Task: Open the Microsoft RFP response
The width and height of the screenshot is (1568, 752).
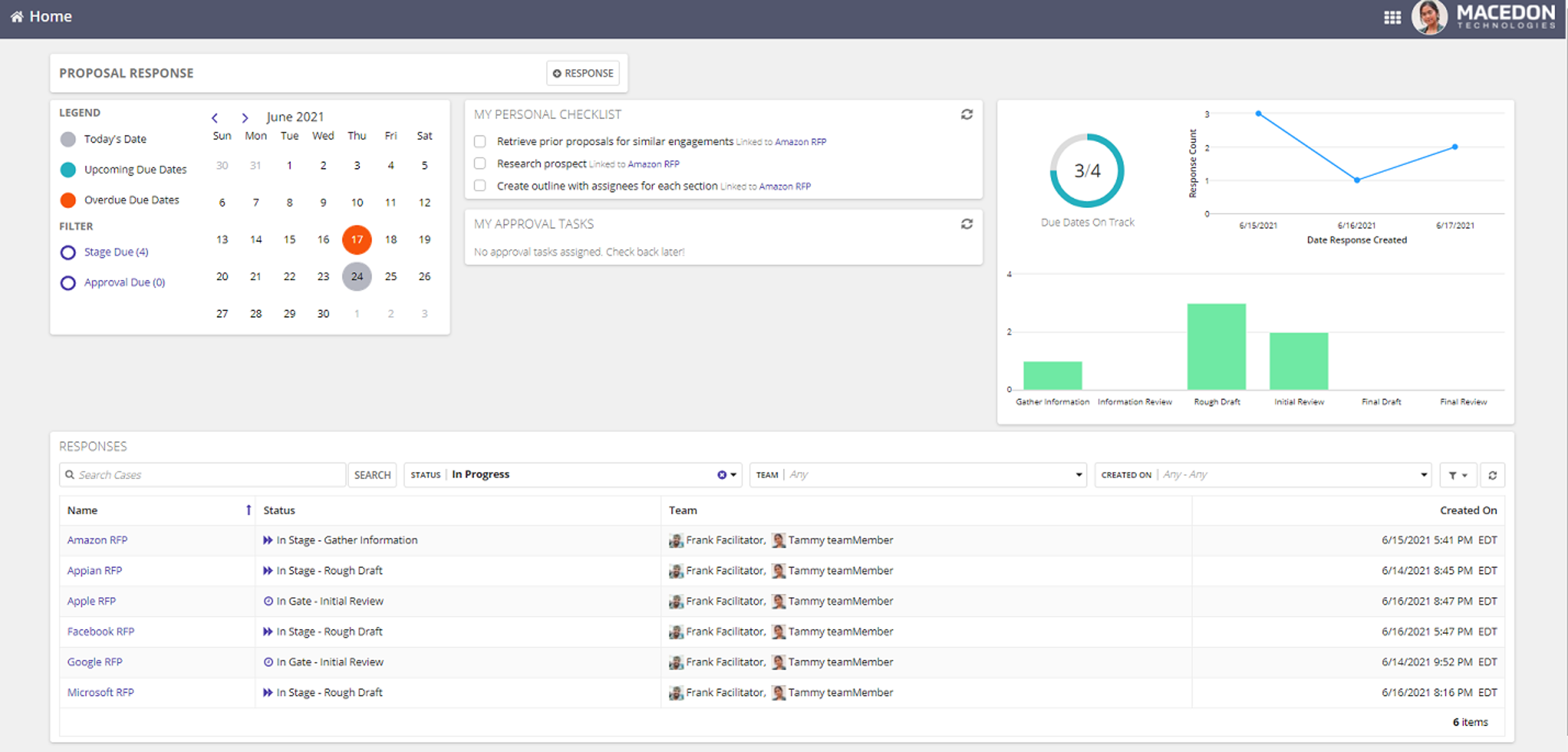Action: tap(100, 692)
